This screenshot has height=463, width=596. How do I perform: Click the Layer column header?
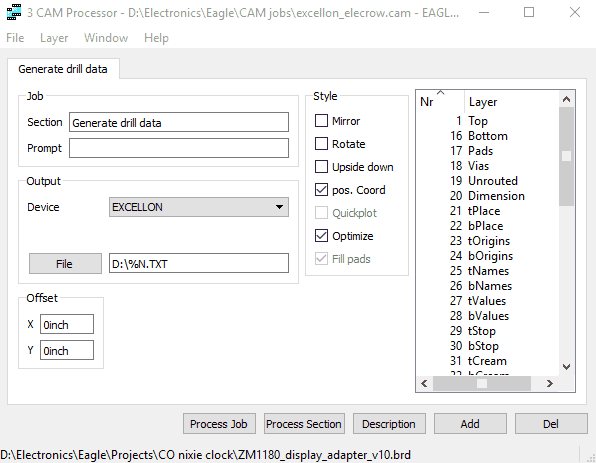tap(512, 101)
